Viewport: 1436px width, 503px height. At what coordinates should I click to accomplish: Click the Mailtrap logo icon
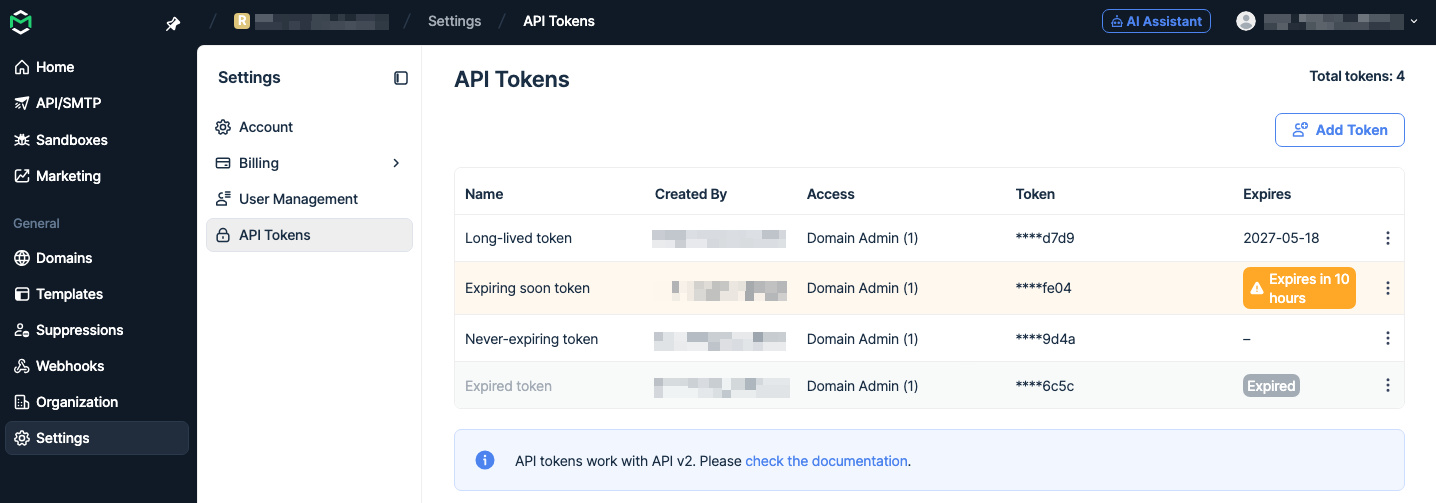(21, 22)
